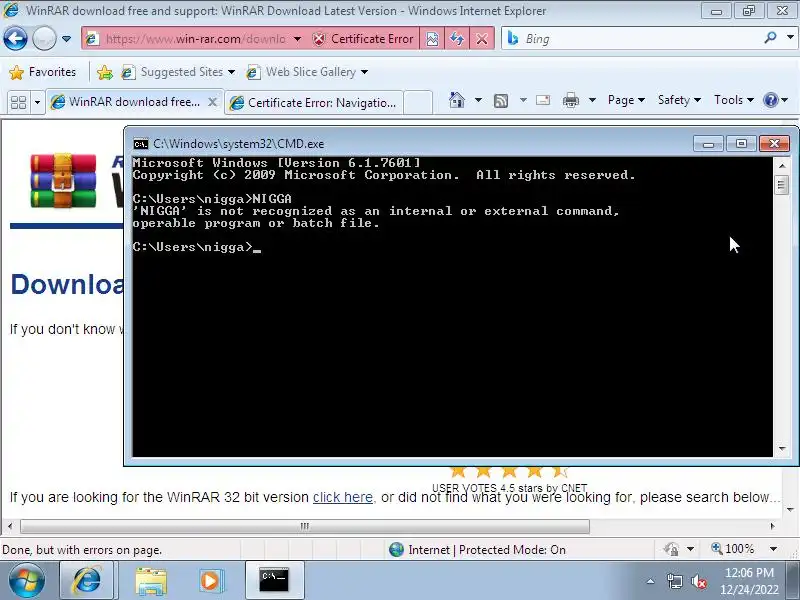Click the win-rar.com address bar
This screenshot has height=600, width=800.
tap(195, 39)
